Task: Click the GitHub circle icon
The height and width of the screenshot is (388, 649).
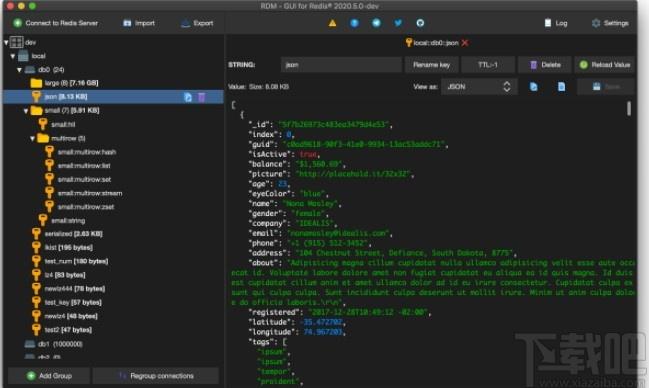Action: tap(420, 23)
